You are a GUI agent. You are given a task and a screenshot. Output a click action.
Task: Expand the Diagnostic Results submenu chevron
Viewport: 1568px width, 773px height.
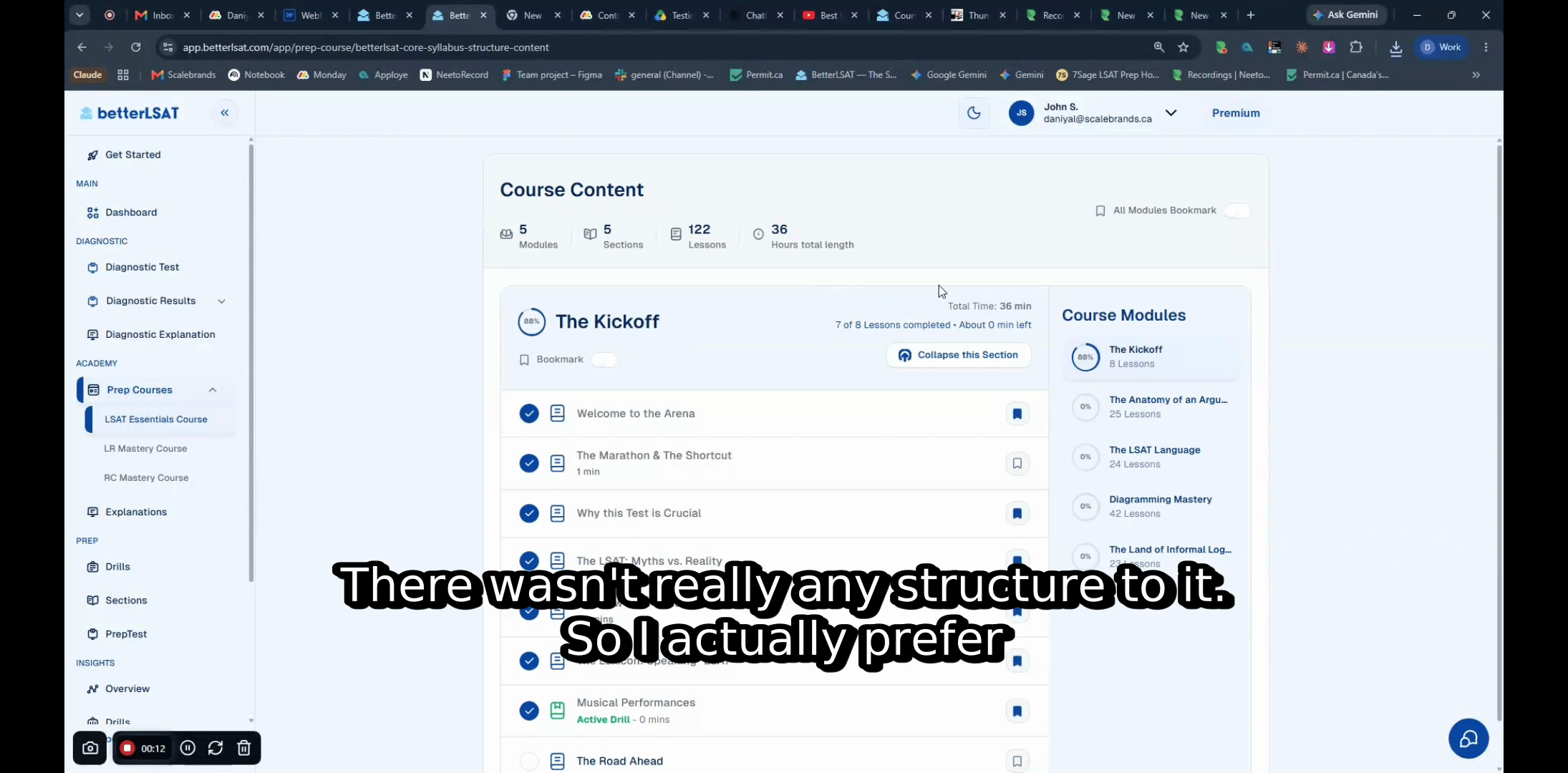[222, 301]
